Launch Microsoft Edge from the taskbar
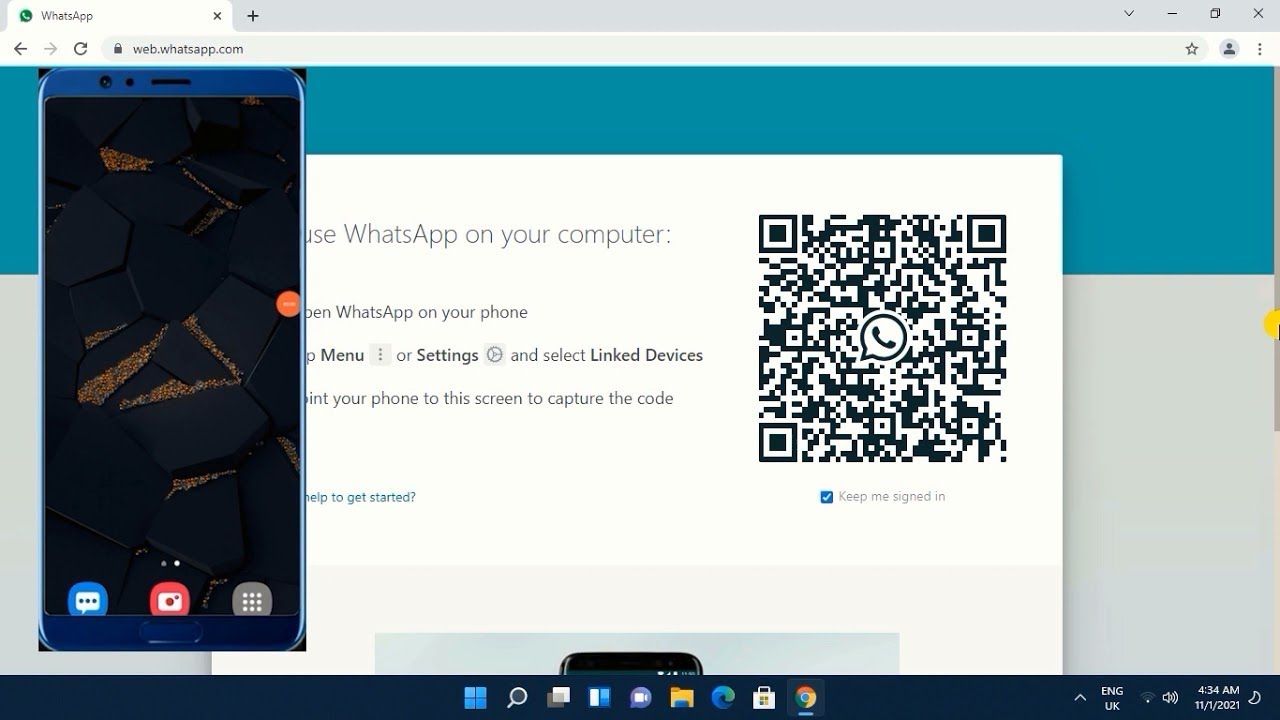 click(723, 697)
